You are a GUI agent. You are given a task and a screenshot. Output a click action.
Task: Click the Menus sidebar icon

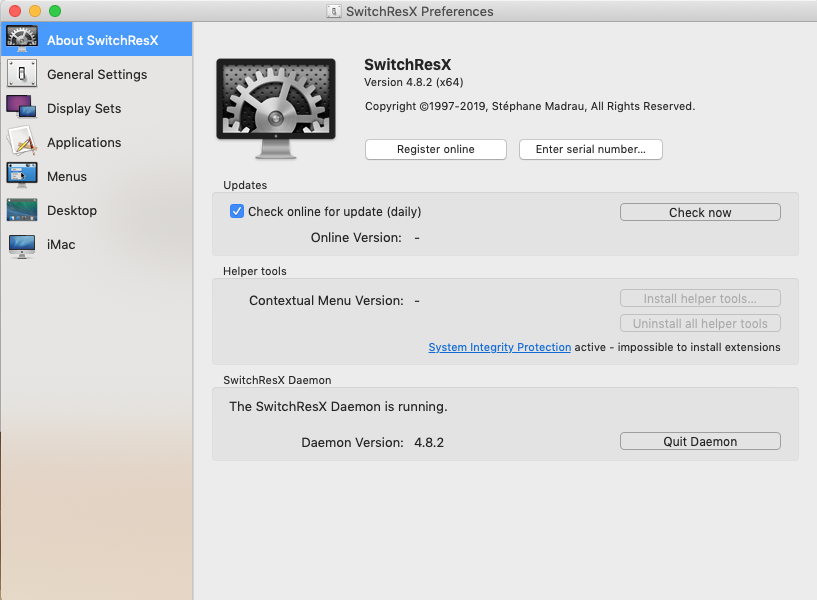click(x=22, y=176)
